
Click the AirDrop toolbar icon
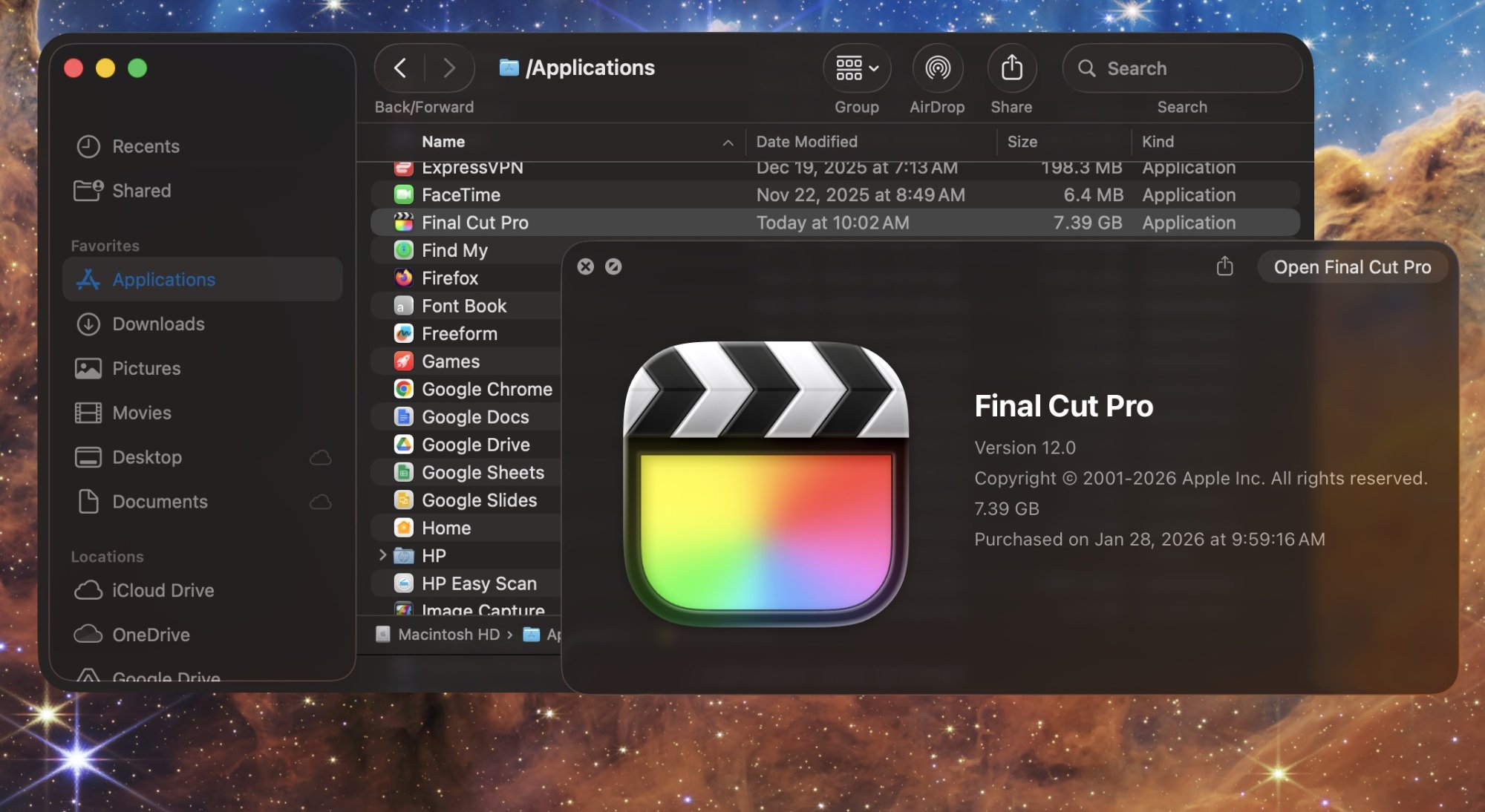tap(937, 68)
